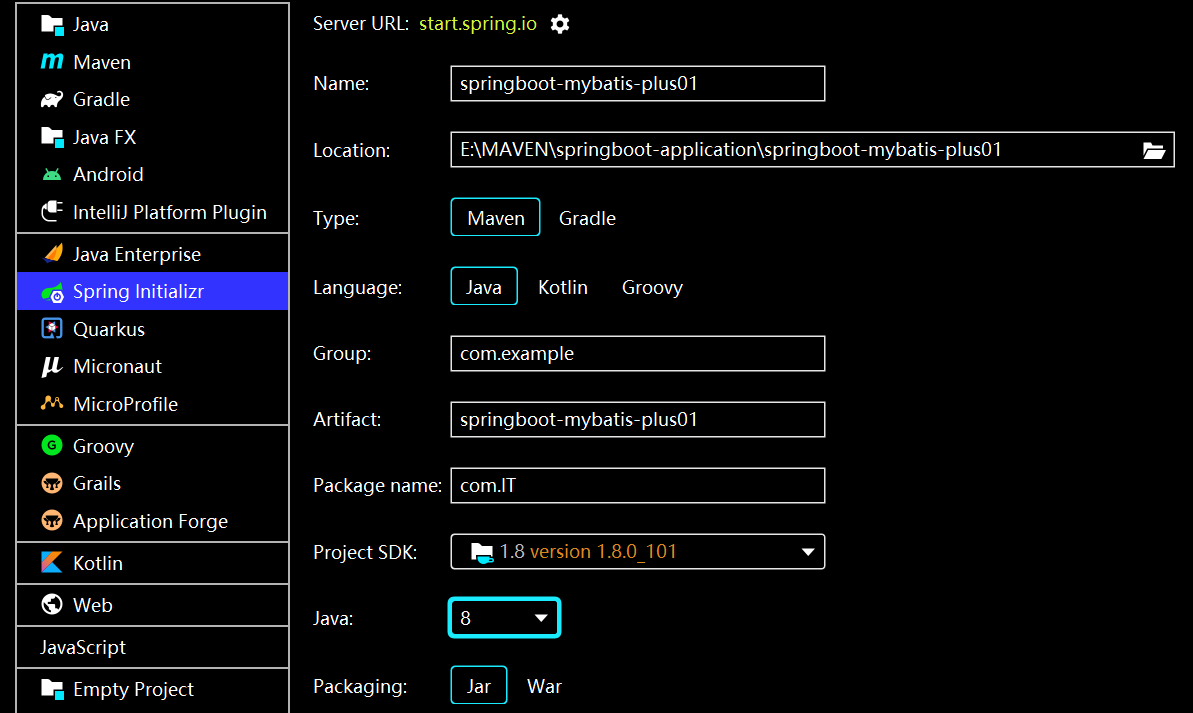
Task: Click the MicroProfile icon
Action: pos(52,403)
